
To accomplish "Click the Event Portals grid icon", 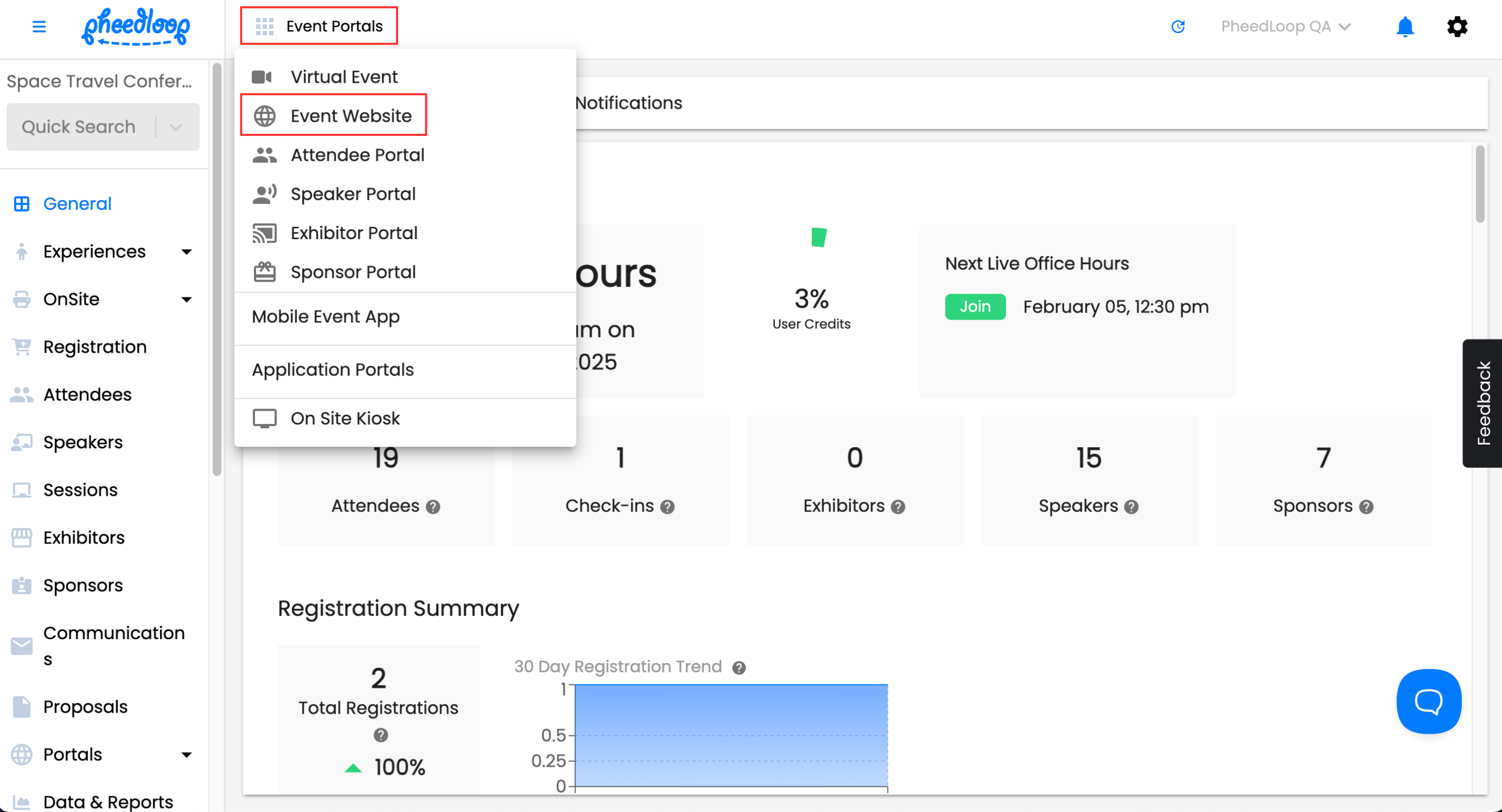I will click(x=264, y=26).
